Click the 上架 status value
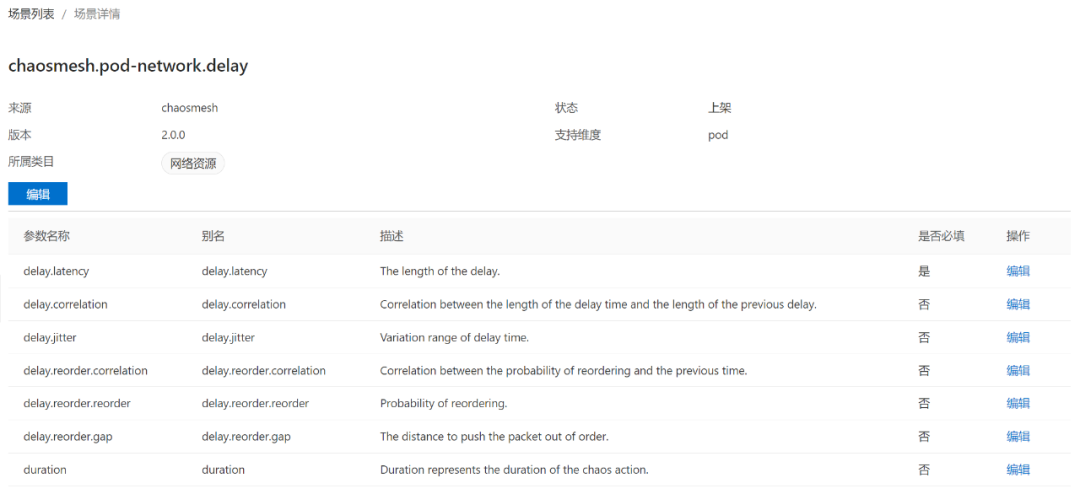This screenshot has width=1080, height=494. pos(720,108)
